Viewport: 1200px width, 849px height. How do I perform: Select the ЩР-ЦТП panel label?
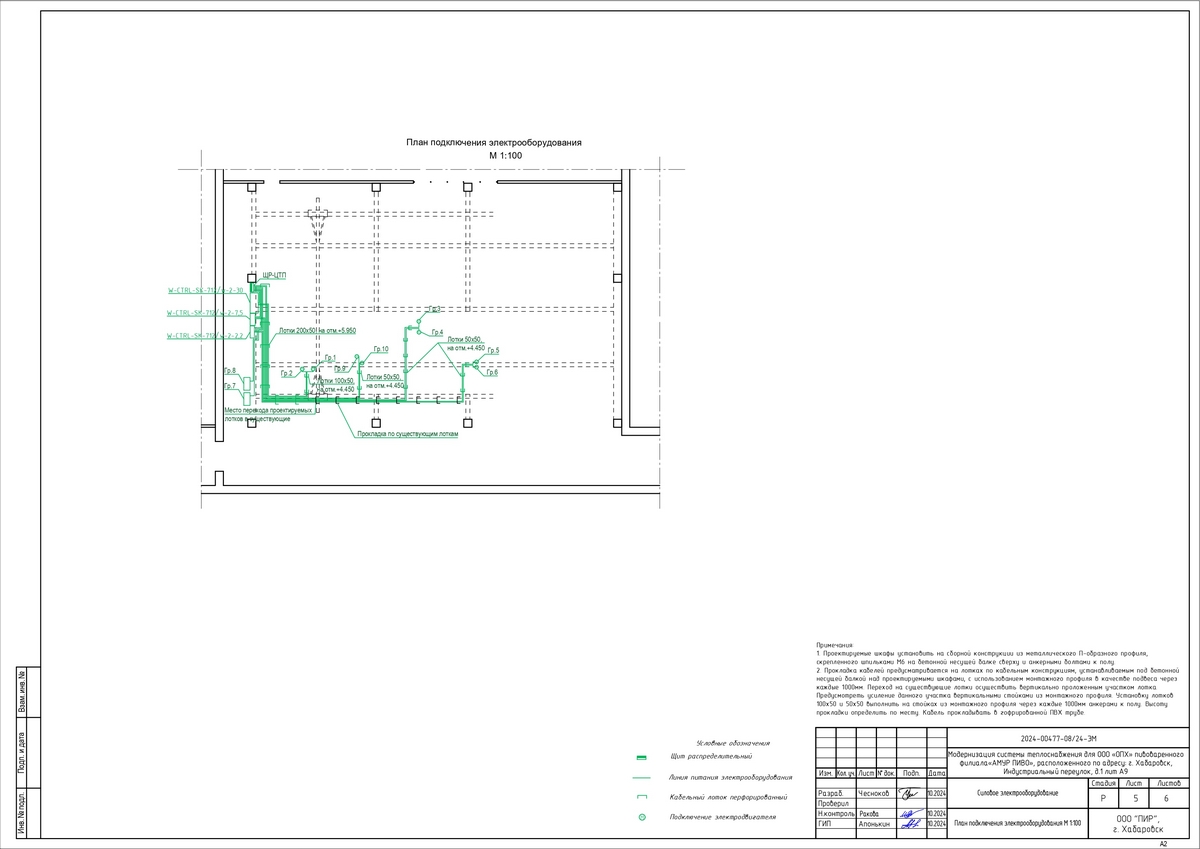tap(274, 275)
